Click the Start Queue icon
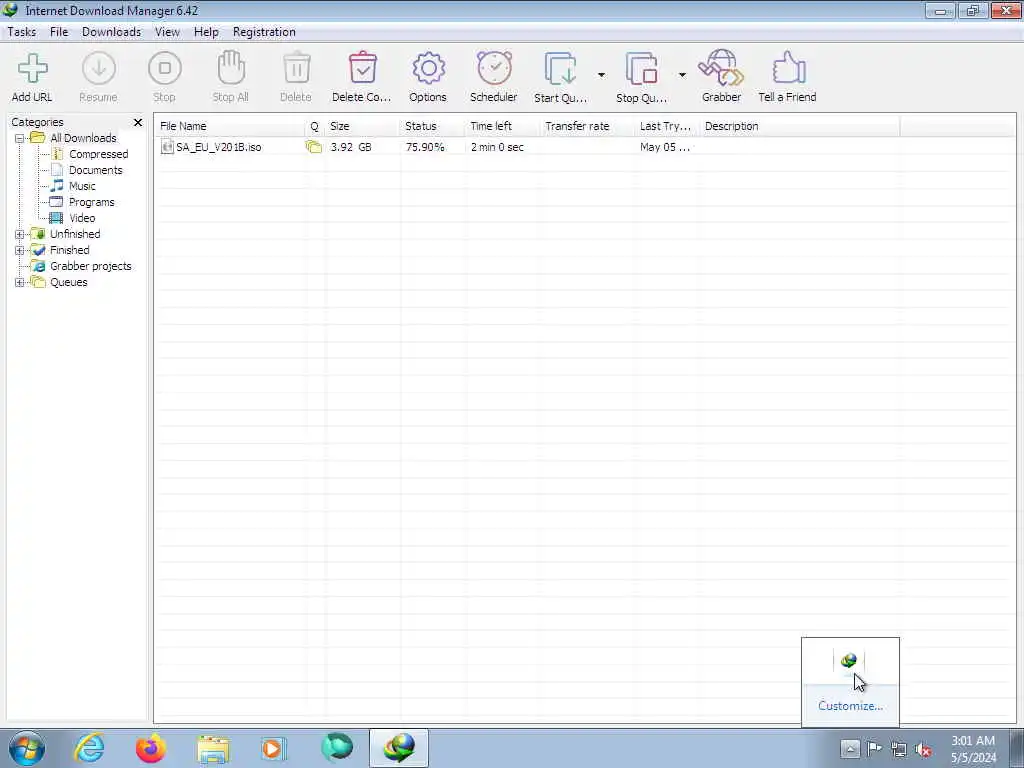Viewport: 1024px width, 768px height. 561,69
